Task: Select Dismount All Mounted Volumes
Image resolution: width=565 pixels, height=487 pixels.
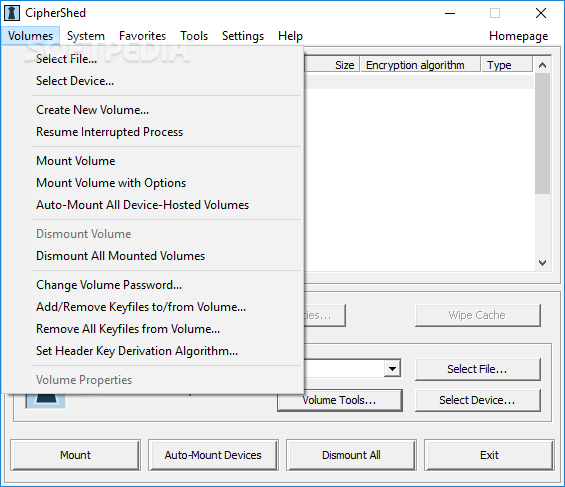Action: point(152,256)
